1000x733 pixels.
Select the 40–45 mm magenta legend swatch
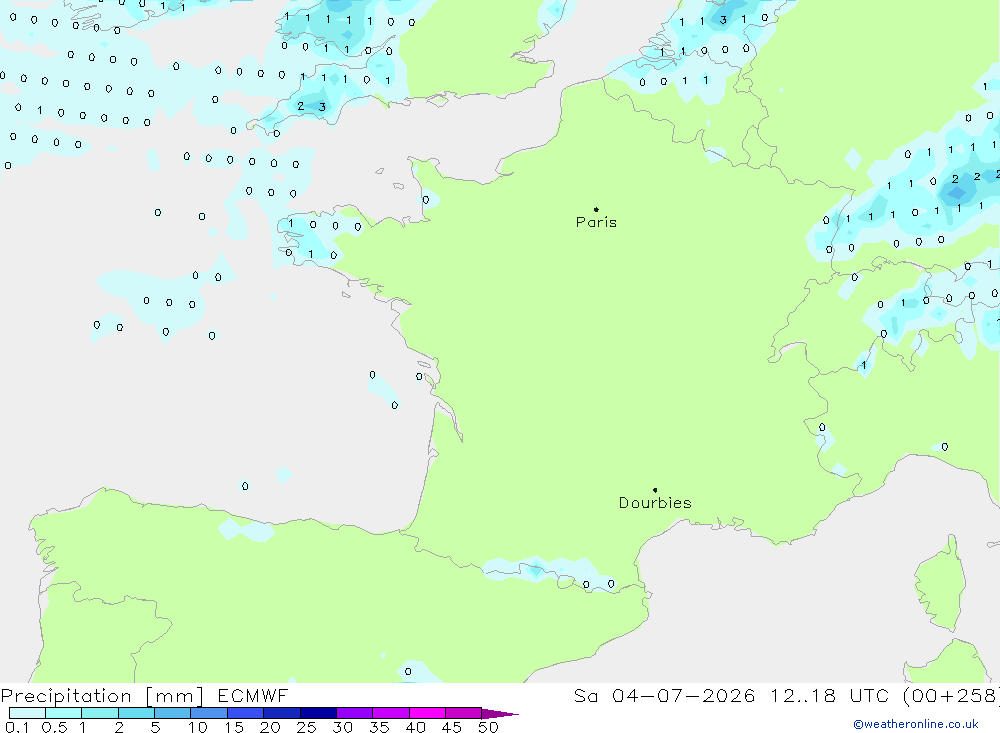click(x=427, y=713)
